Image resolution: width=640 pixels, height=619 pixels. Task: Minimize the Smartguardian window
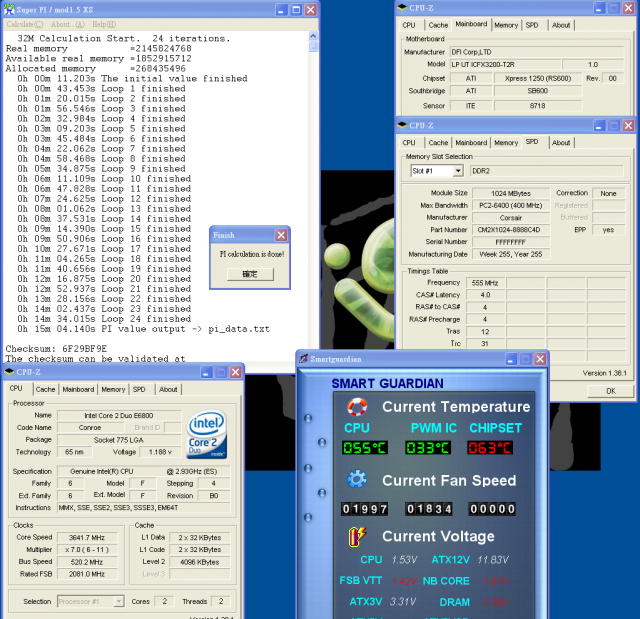click(511, 359)
